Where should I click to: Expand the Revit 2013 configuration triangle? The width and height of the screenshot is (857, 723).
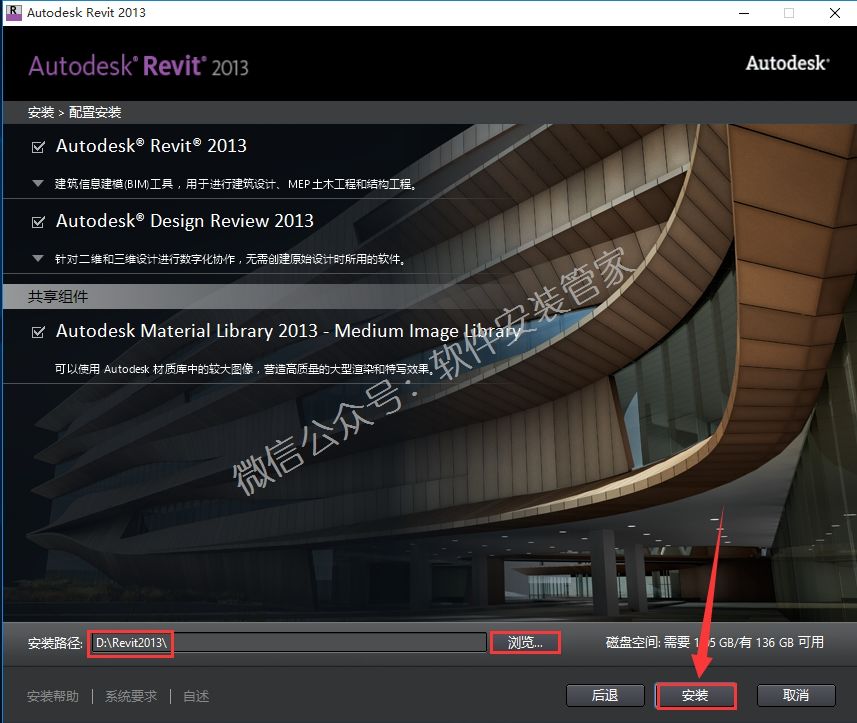click(38, 184)
